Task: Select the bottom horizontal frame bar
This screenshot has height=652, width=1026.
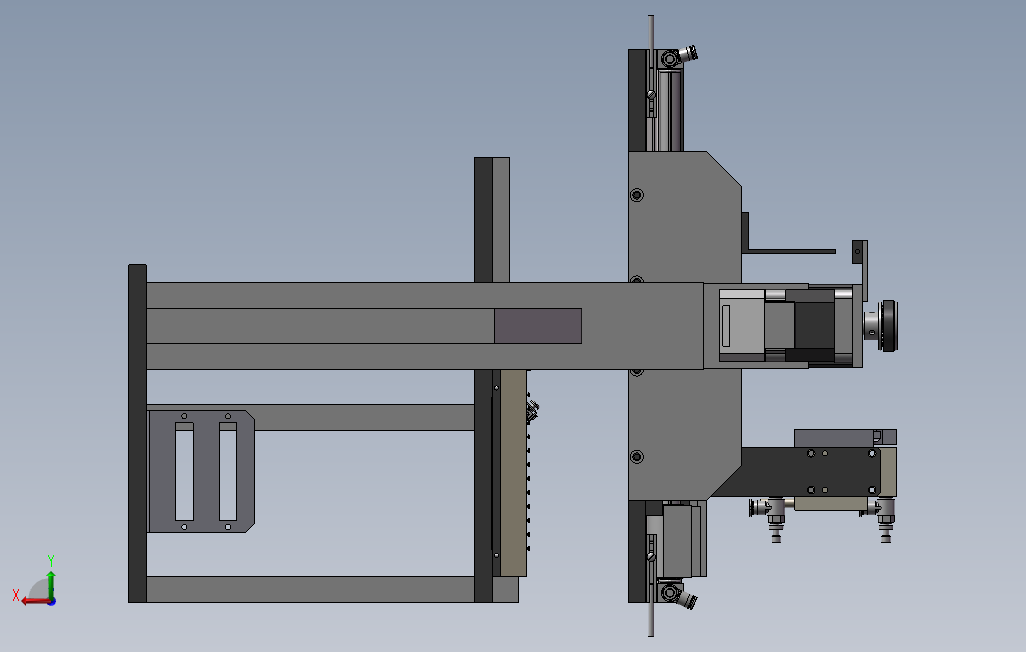Action: (310, 589)
